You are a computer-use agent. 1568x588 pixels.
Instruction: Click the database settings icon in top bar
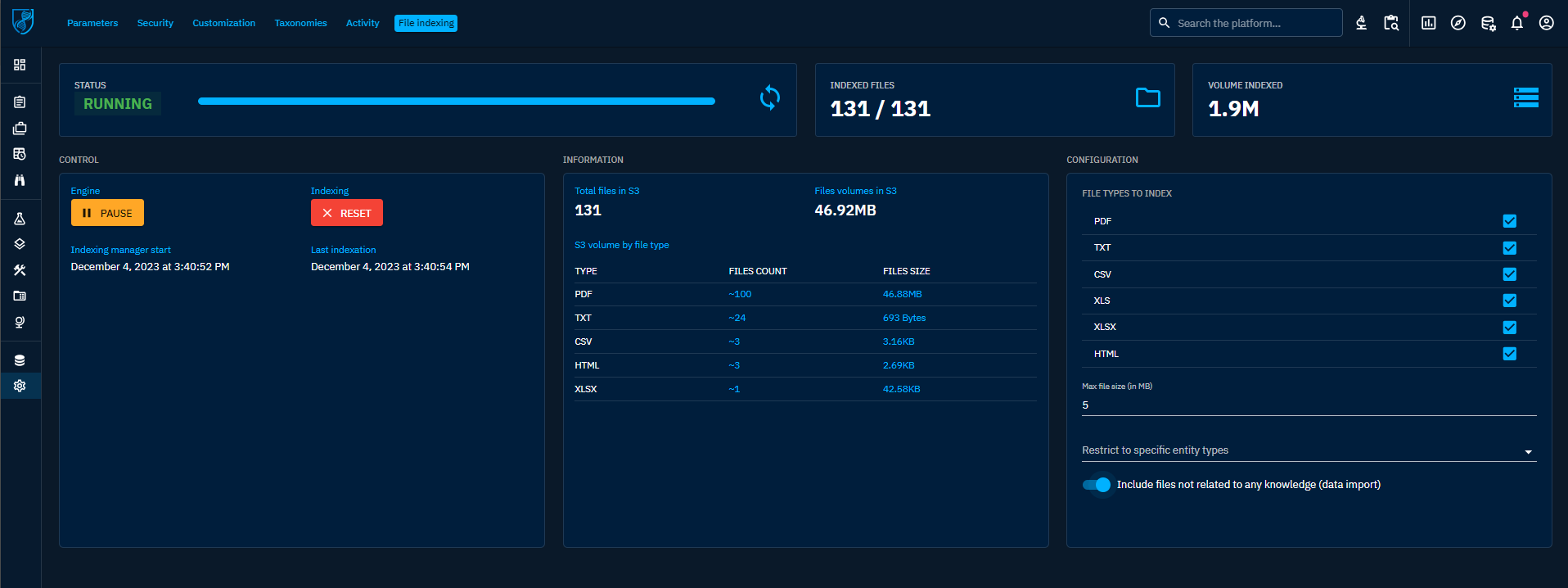[x=1488, y=23]
